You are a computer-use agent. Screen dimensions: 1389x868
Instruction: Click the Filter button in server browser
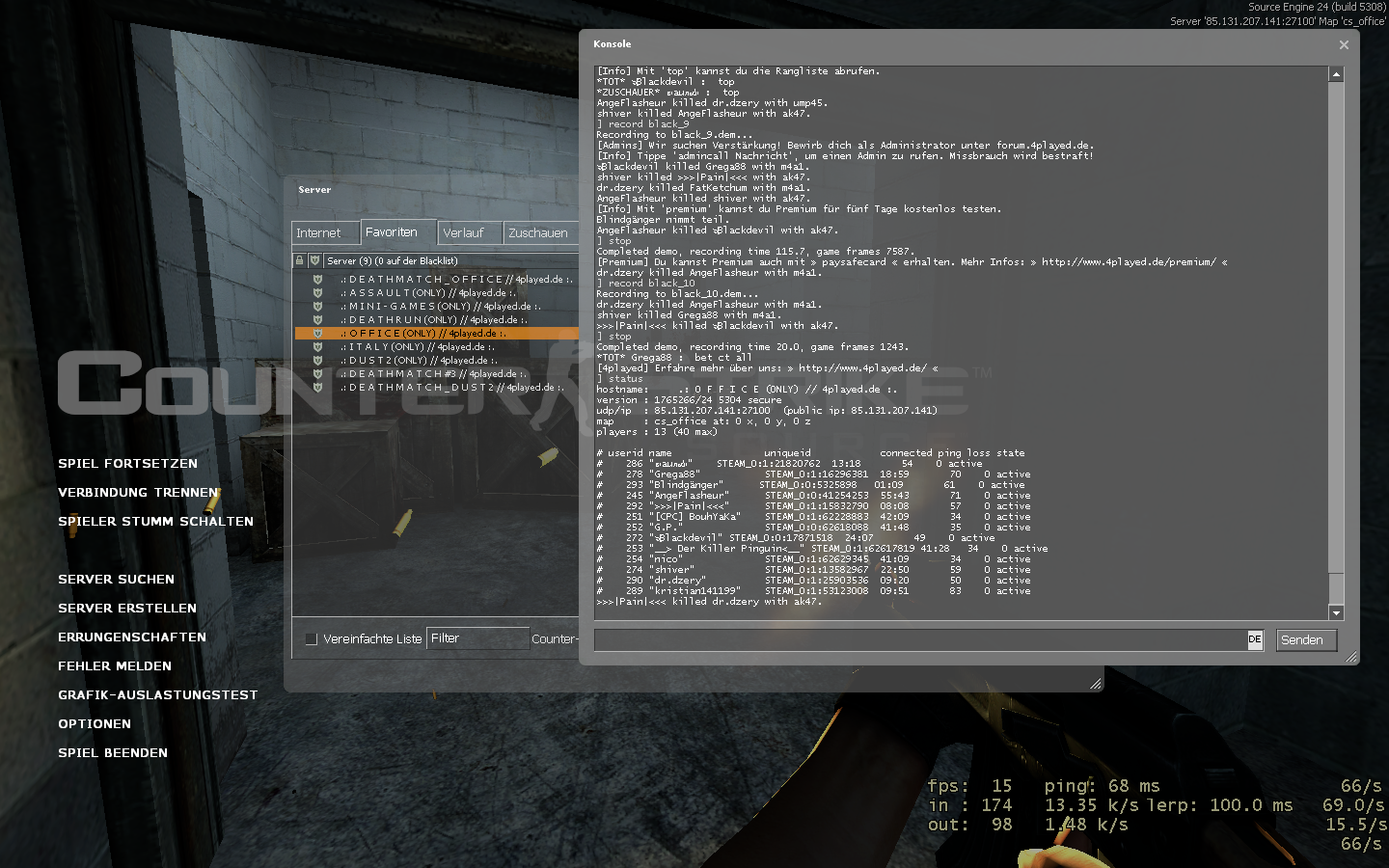477,638
